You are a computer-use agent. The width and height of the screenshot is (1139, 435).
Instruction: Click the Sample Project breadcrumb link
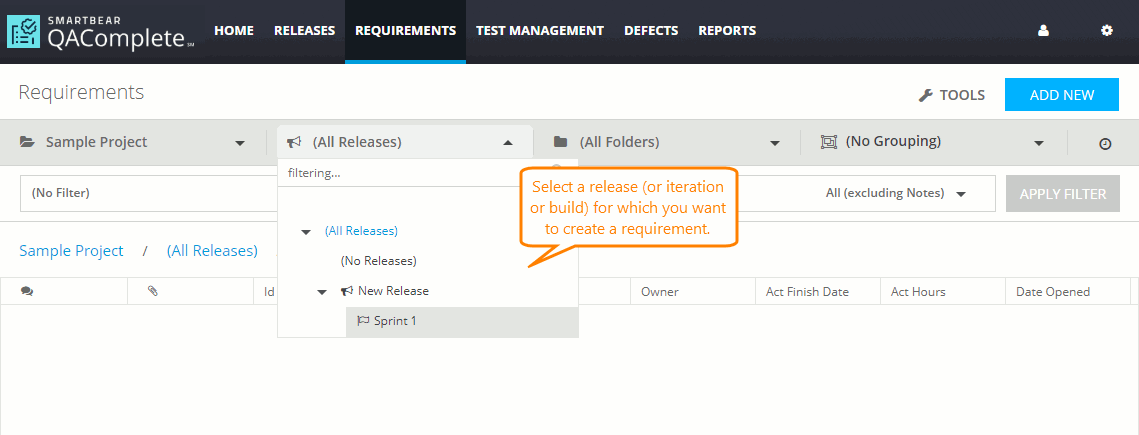(71, 251)
